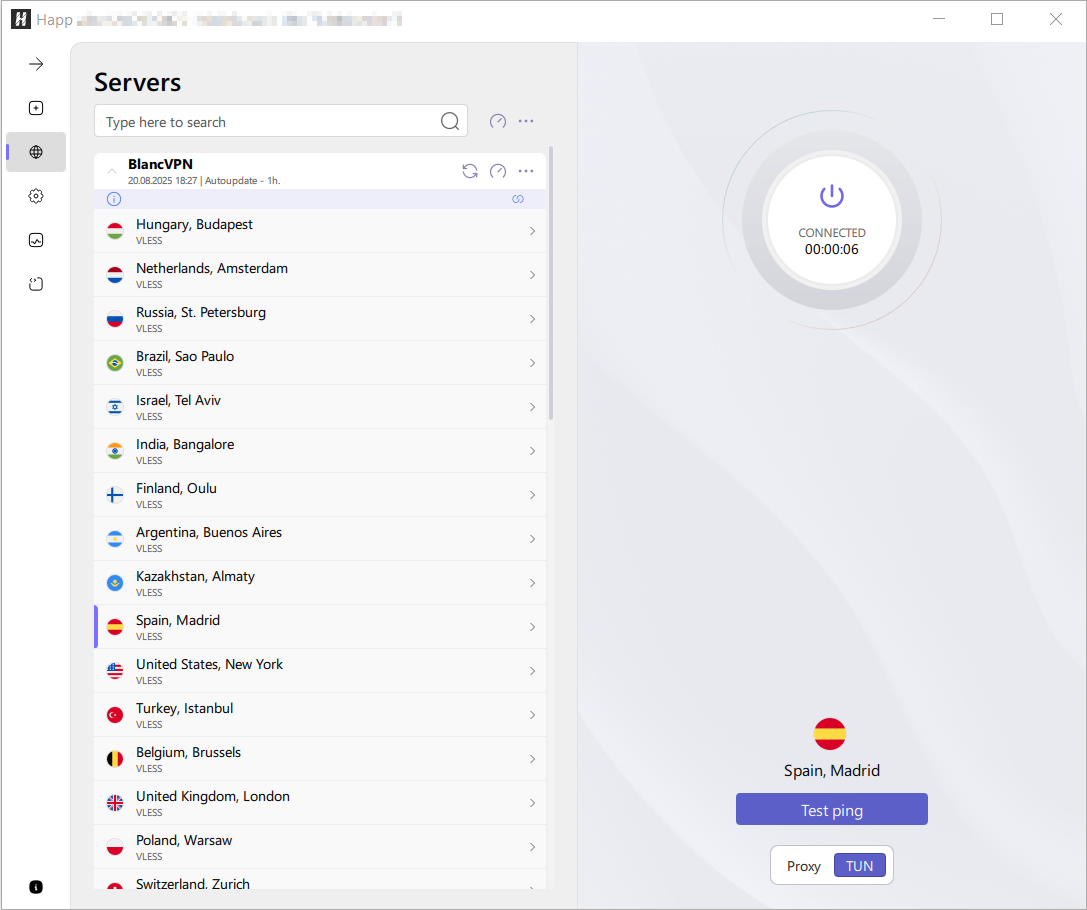Viewport: 1087px width, 910px height.
Task: Click the magnifier search icon
Action: [450, 121]
